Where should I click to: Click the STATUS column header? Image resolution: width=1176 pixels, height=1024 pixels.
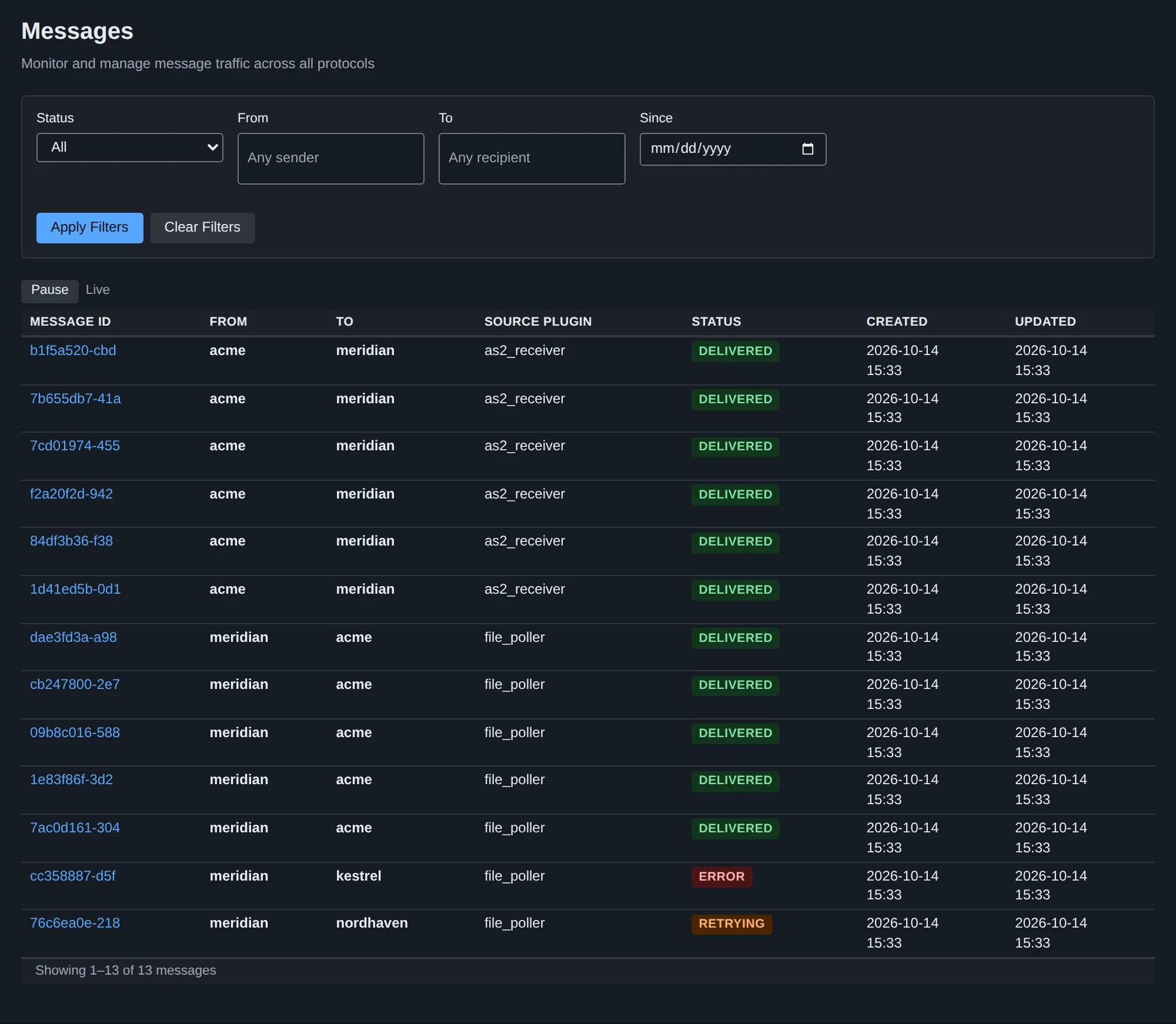716,322
